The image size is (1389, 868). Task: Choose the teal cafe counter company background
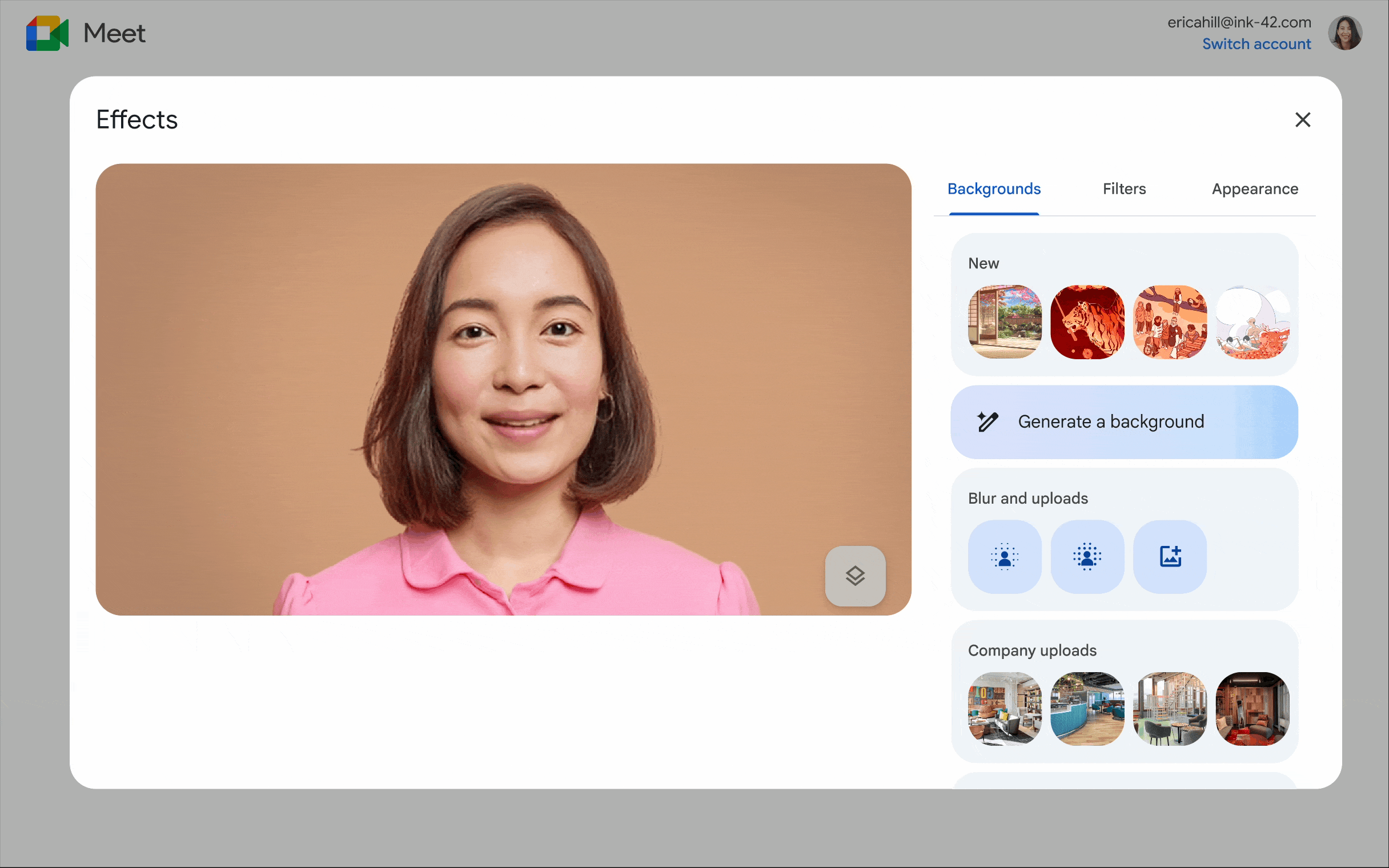coord(1087,709)
